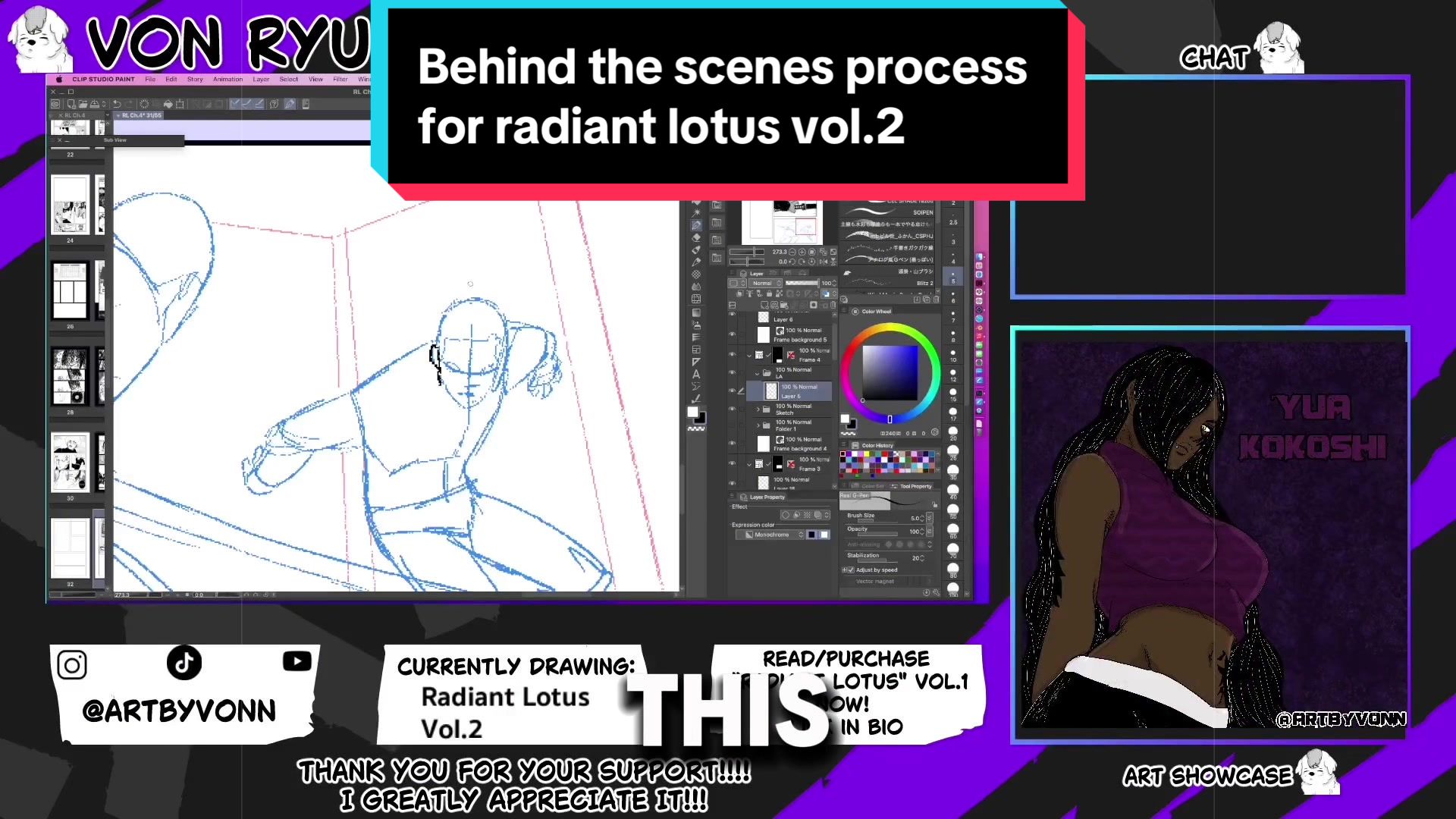This screenshot has height=819, width=1456.
Task: Select the SOIPEN brush sub tool
Action: pyautogui.click(x=888, y=212)
